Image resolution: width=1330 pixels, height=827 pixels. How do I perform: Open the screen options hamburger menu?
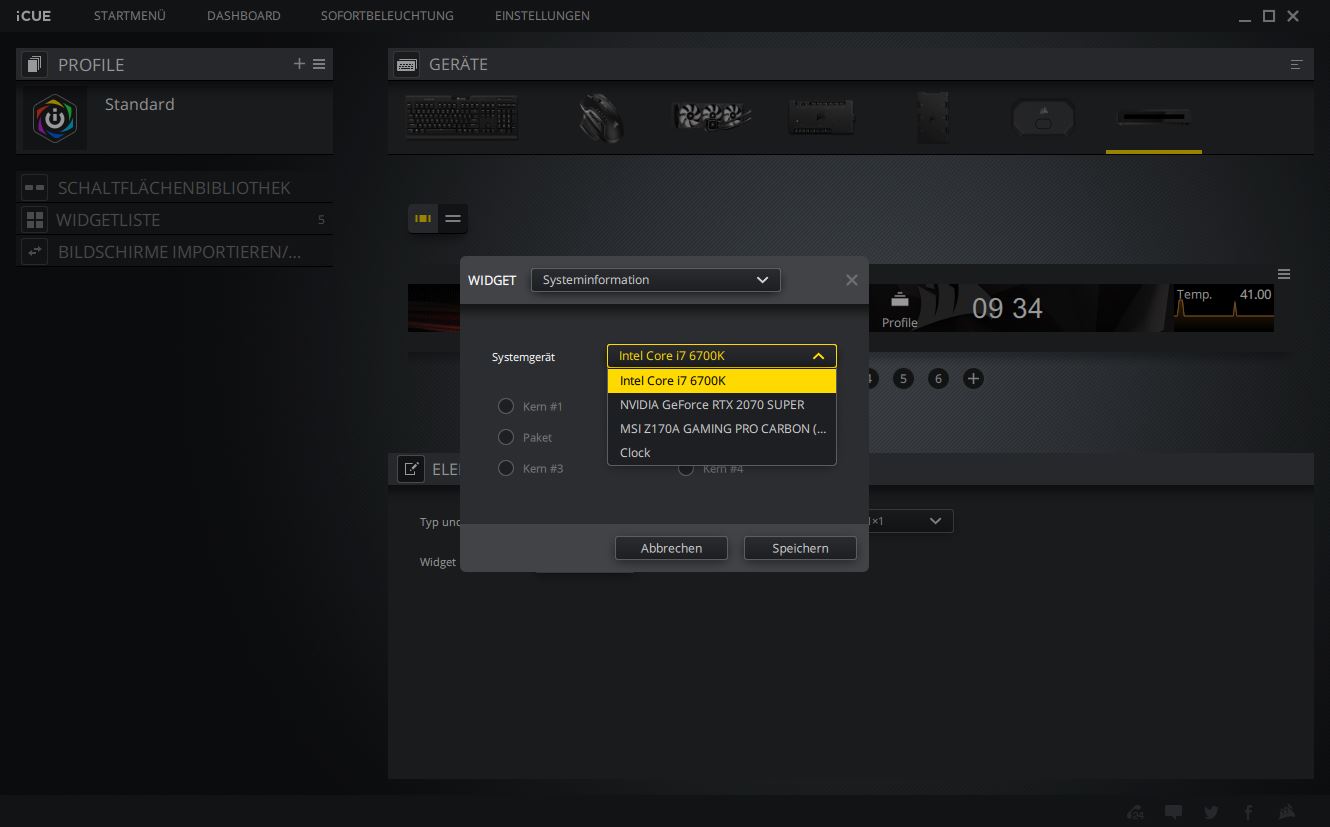[x=1284, y=274]
